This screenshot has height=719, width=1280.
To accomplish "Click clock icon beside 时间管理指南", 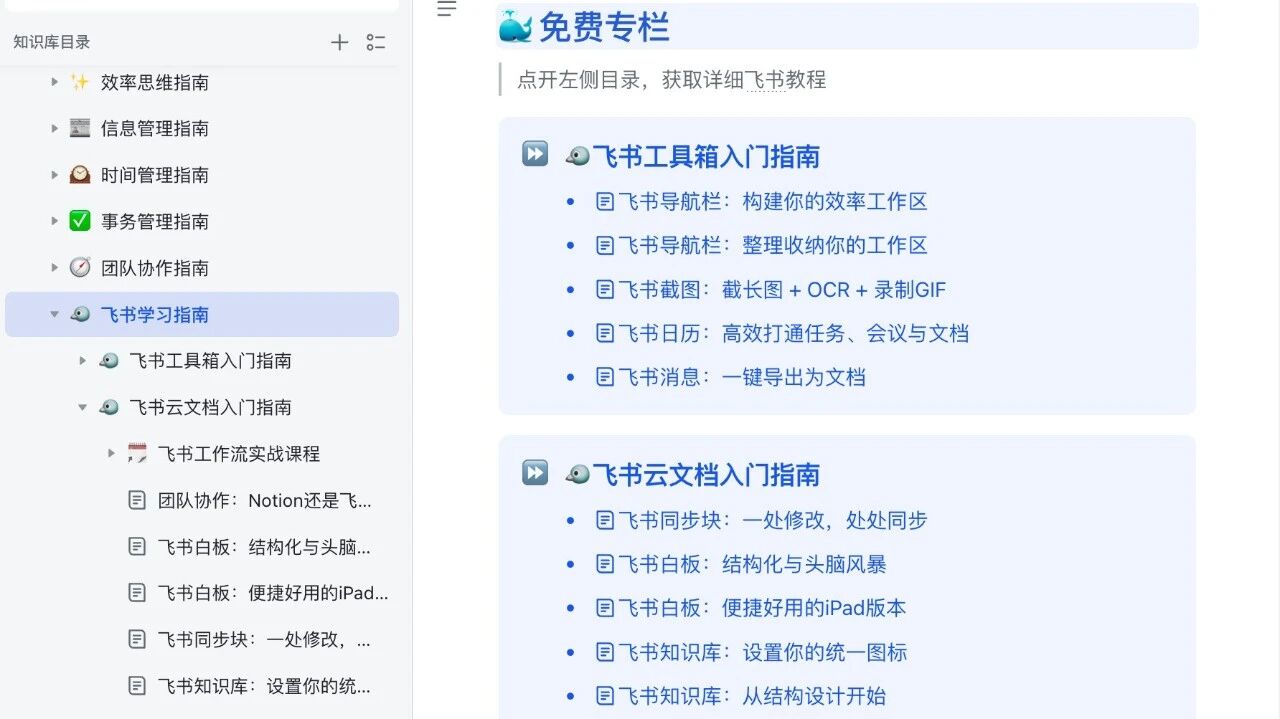I will point(80,175).
